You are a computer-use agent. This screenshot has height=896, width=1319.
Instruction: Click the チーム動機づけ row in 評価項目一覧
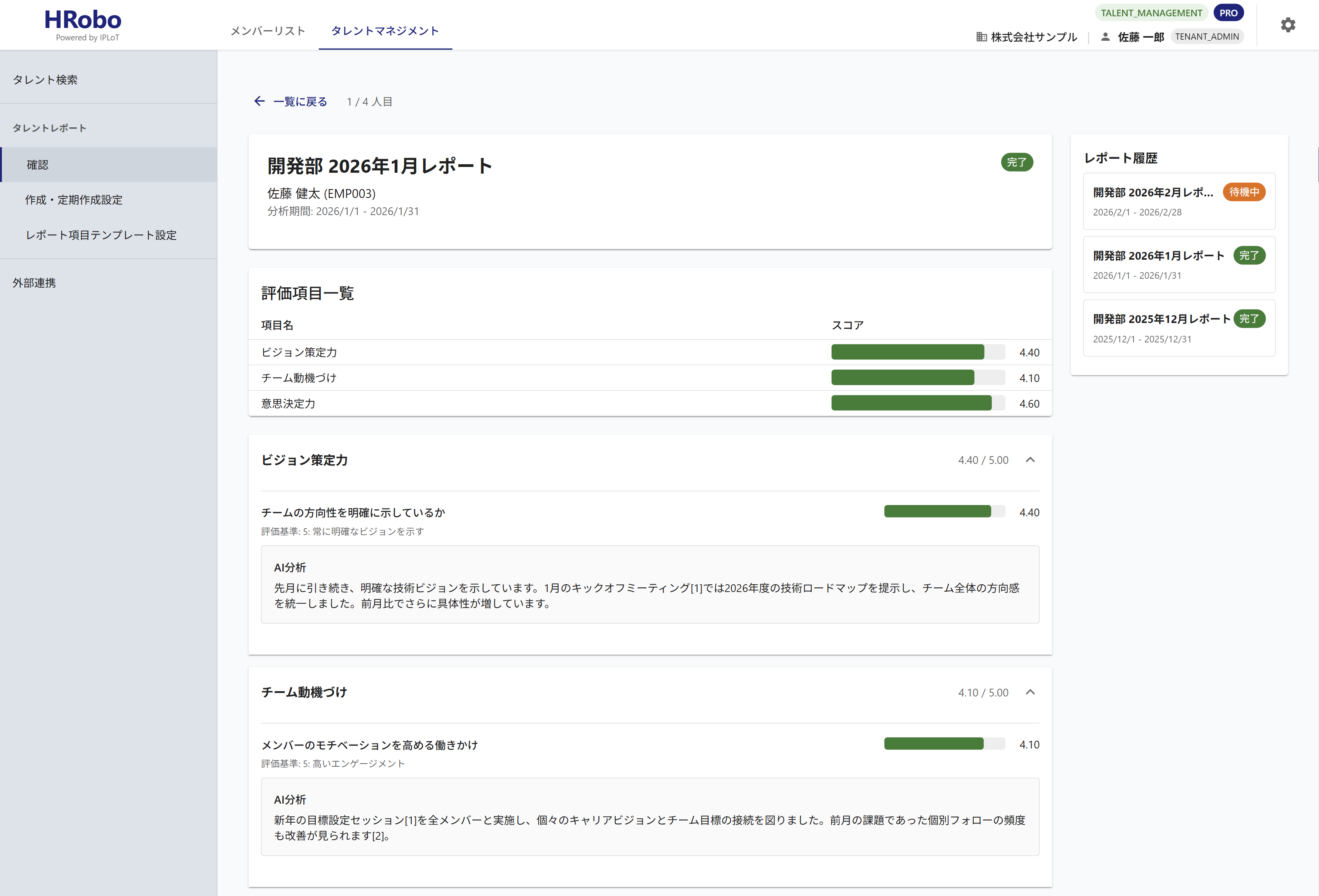coord(650,378)
